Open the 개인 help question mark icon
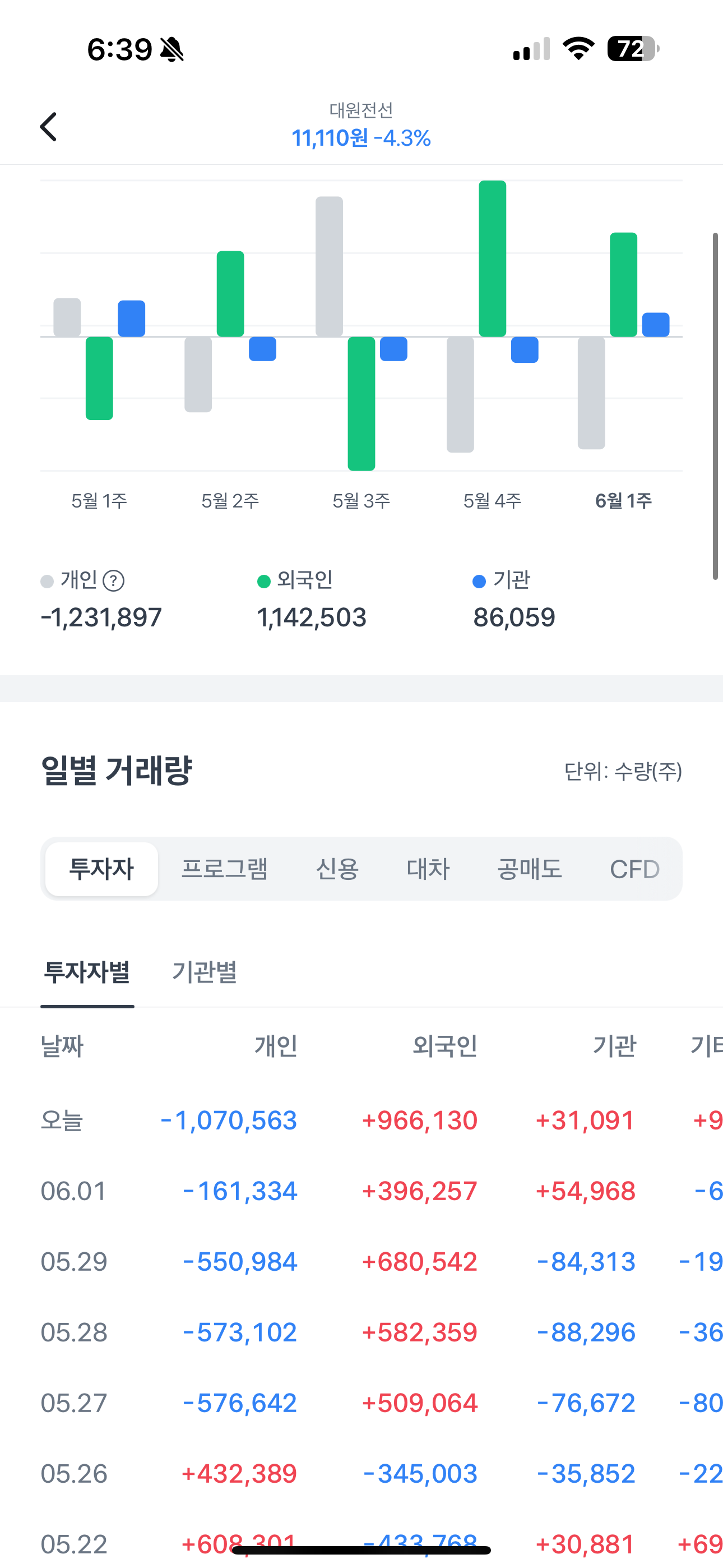The width and height of the screenshot is (723, 1568). click(x=114, y=580)
